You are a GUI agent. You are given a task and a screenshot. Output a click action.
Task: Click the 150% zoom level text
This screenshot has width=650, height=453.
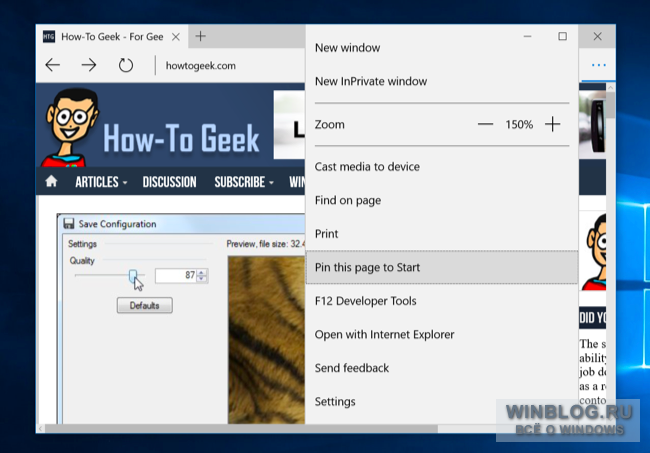pos(519,124)
